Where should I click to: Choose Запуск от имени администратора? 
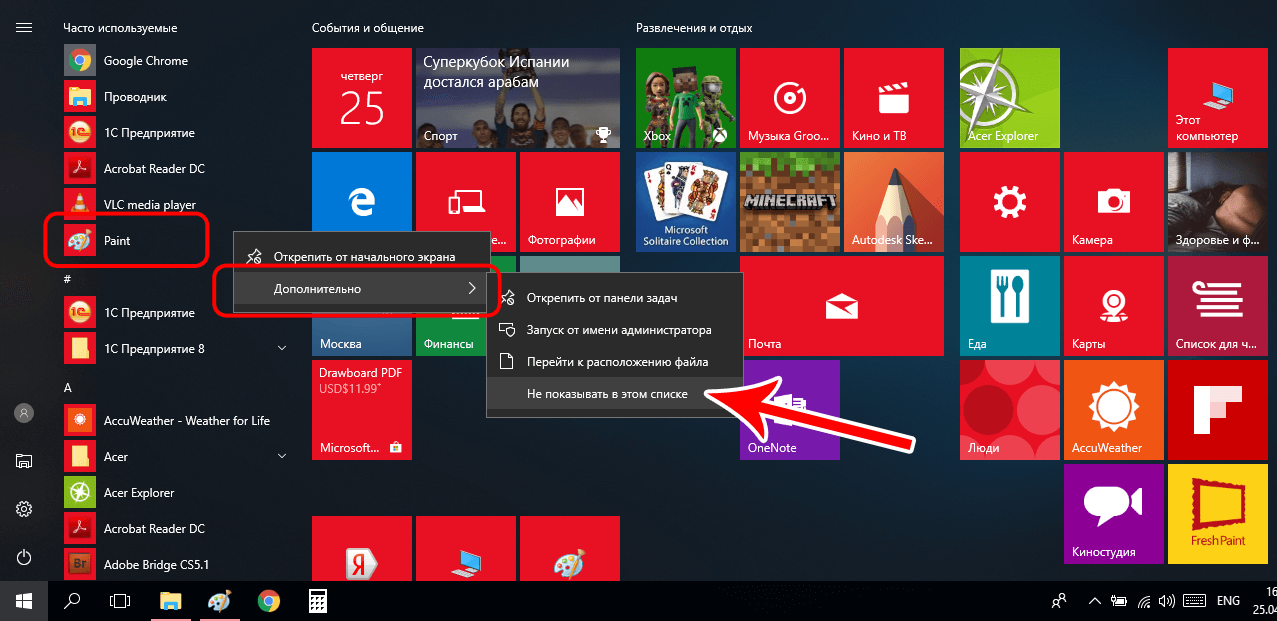point(619,330)
